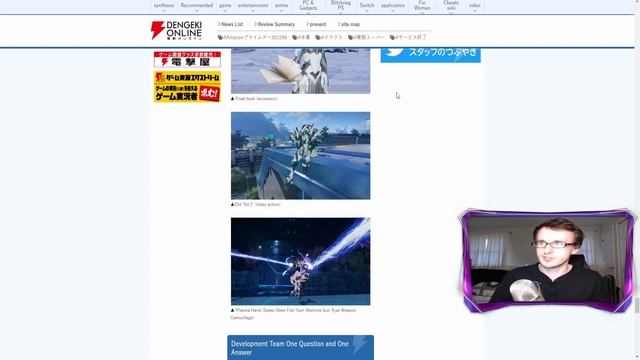Image resolution: width=640 pixels, height=360 pixels.
Task: Click the third hashtag tag in the tag row
Action: pyautogui.click(x=329, y=37)
